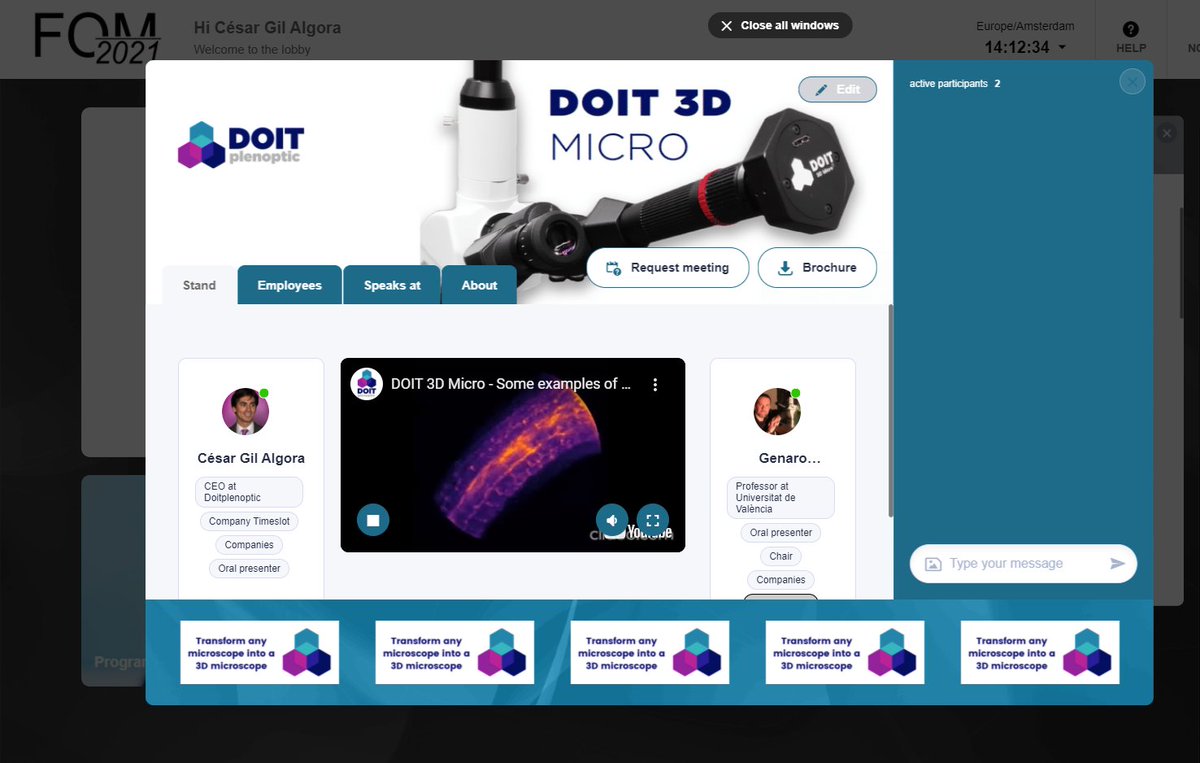
Task: Open video more options (three dots)
Action: pyautogui.click(x=655, y=384)
